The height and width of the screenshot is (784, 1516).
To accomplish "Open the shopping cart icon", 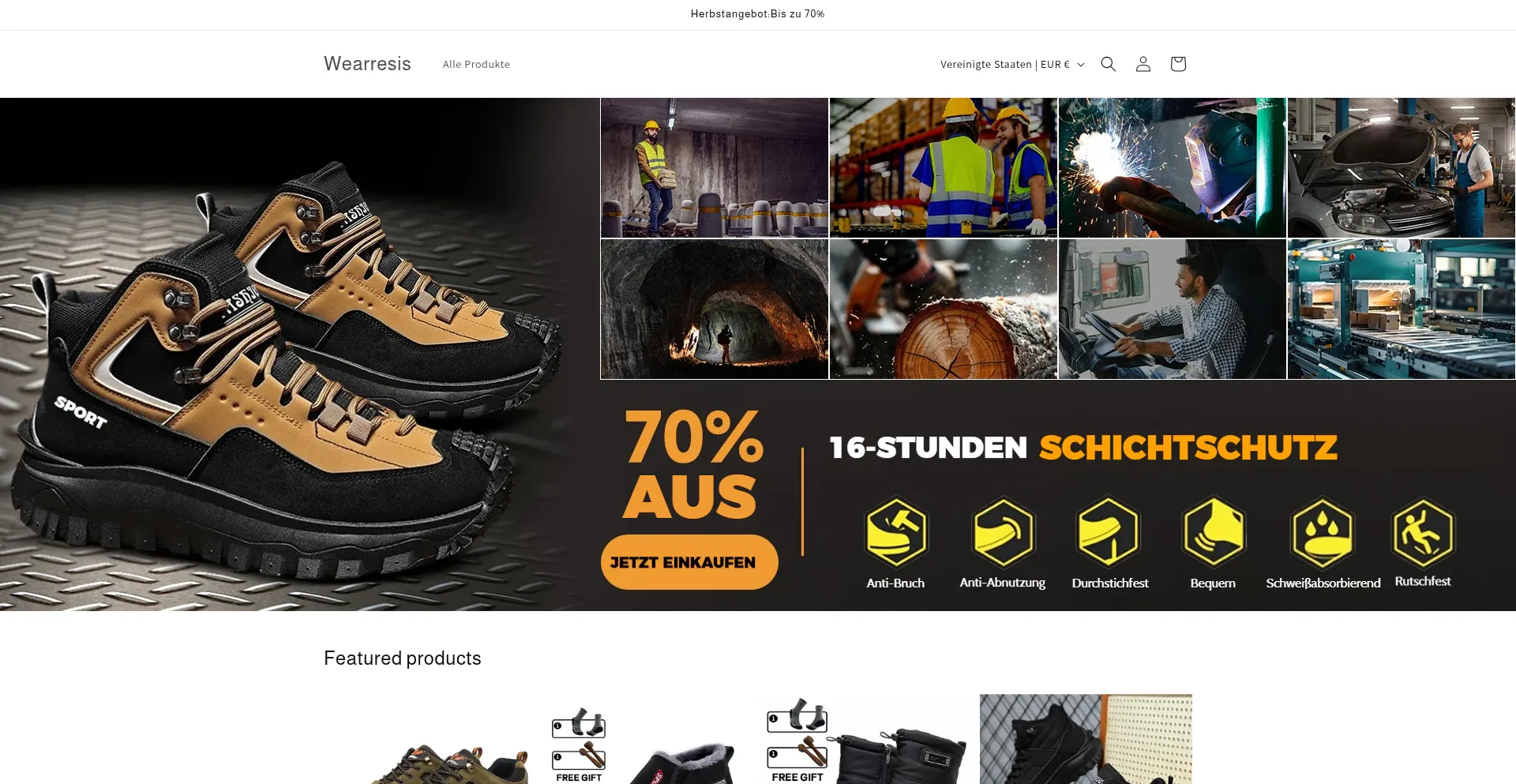I will (x=1178, y=64).
